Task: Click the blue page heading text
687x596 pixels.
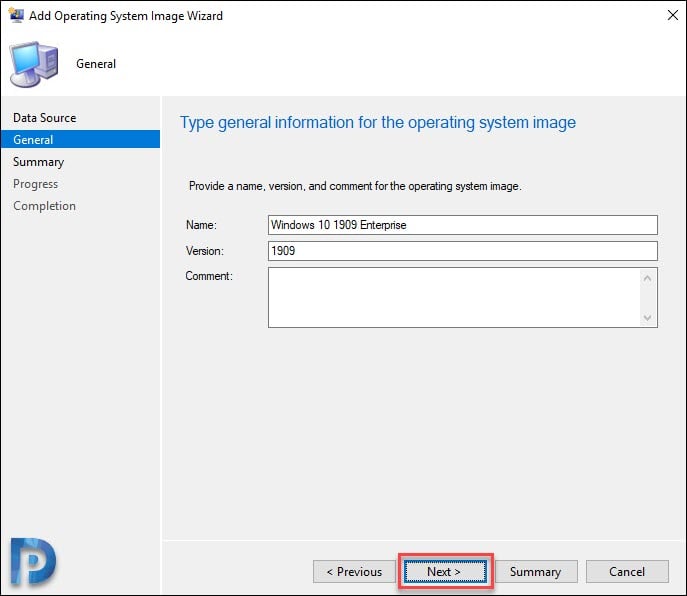Action: pos(378,123)
